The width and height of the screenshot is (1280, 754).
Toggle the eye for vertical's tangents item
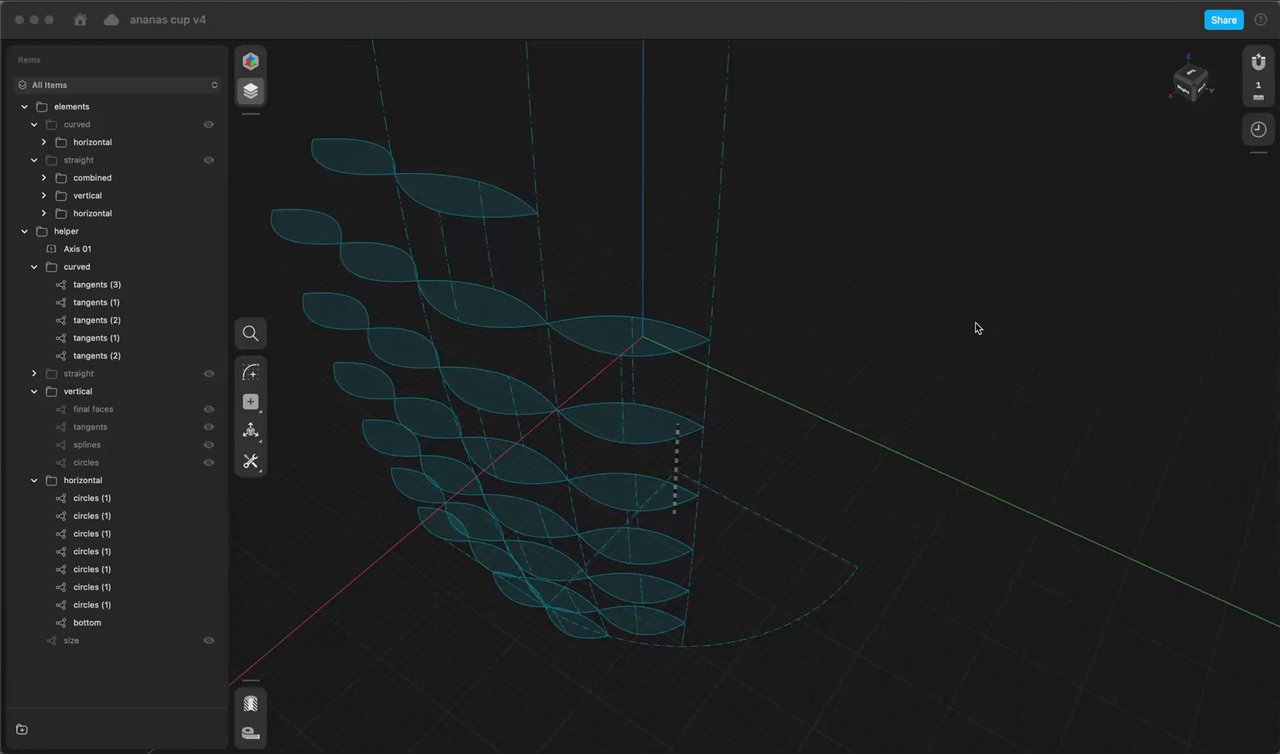(209, 427)
